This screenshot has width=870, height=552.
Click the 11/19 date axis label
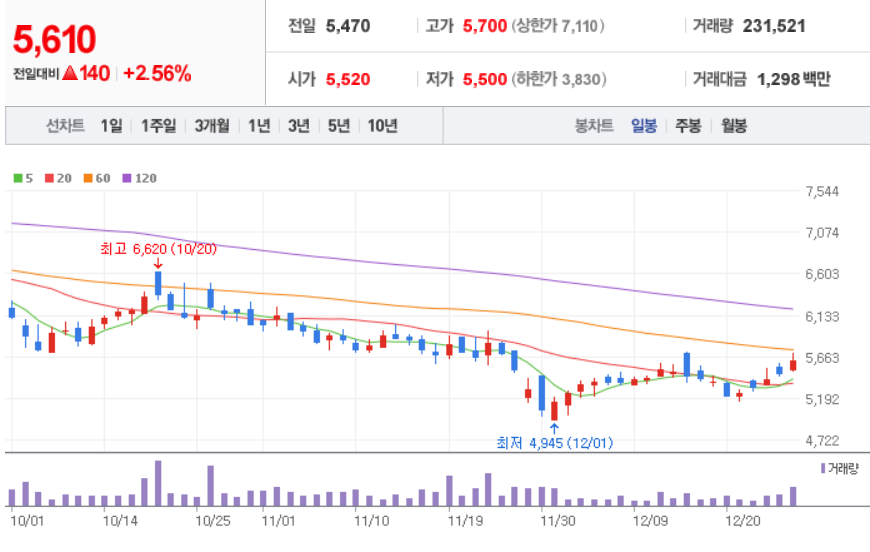[x=465, y=521]
